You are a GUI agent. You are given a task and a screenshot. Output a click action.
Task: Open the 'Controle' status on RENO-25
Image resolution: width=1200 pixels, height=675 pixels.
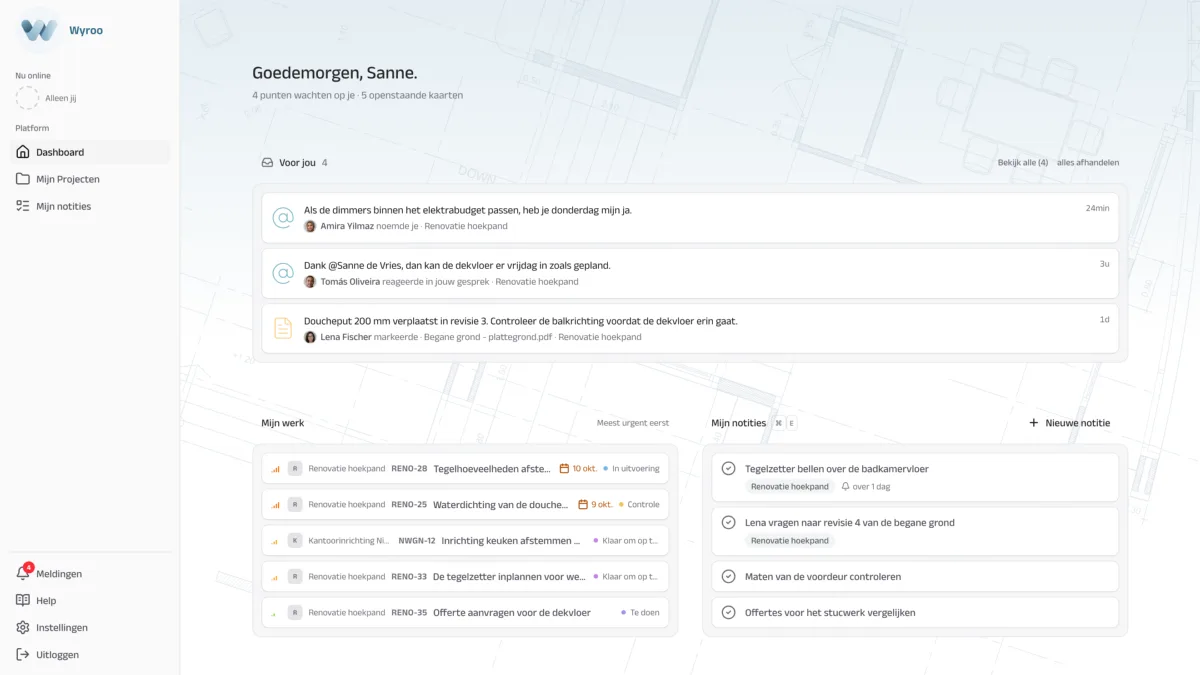tap(639, 505)
